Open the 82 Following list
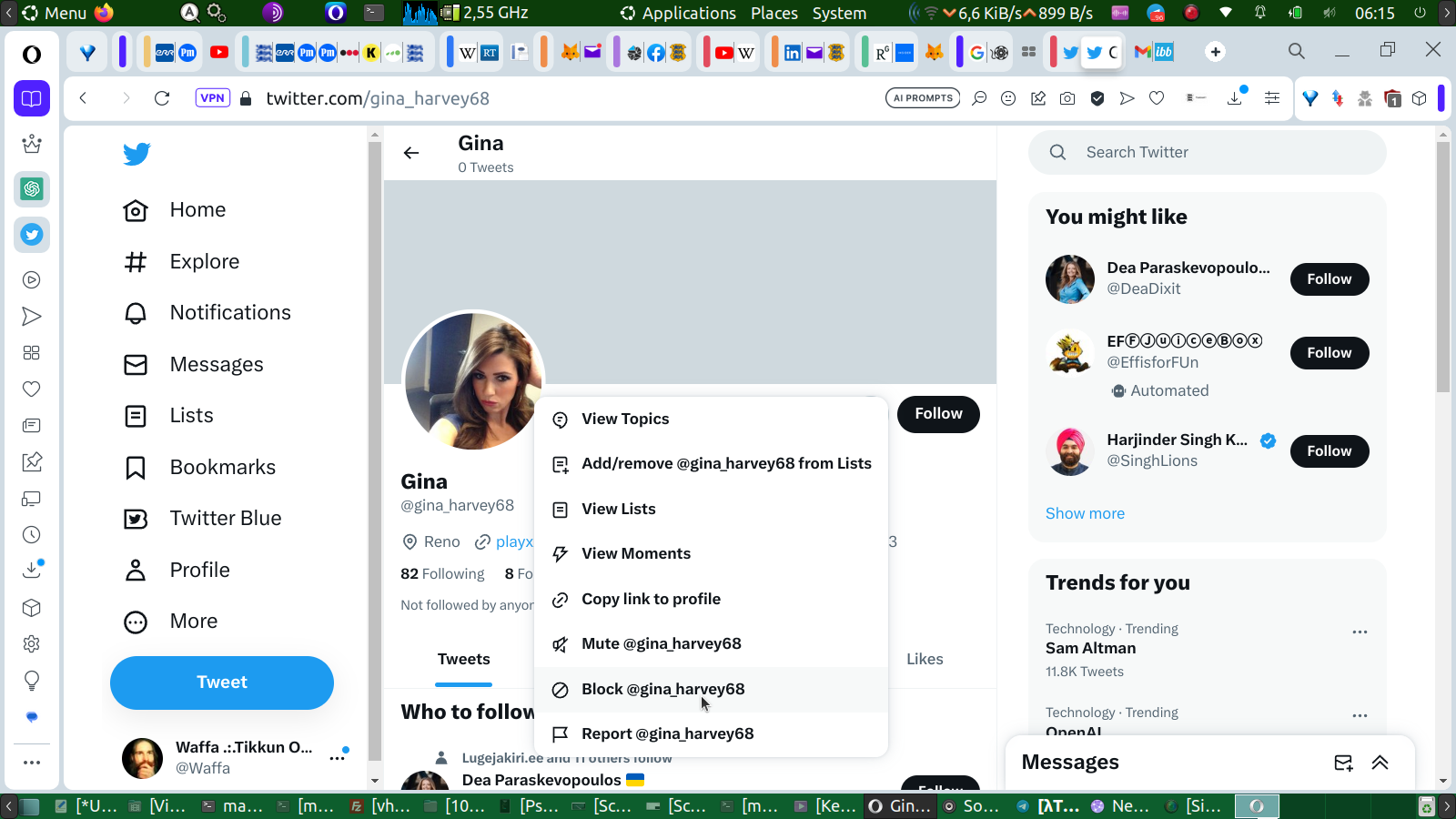 coord(442,574)
